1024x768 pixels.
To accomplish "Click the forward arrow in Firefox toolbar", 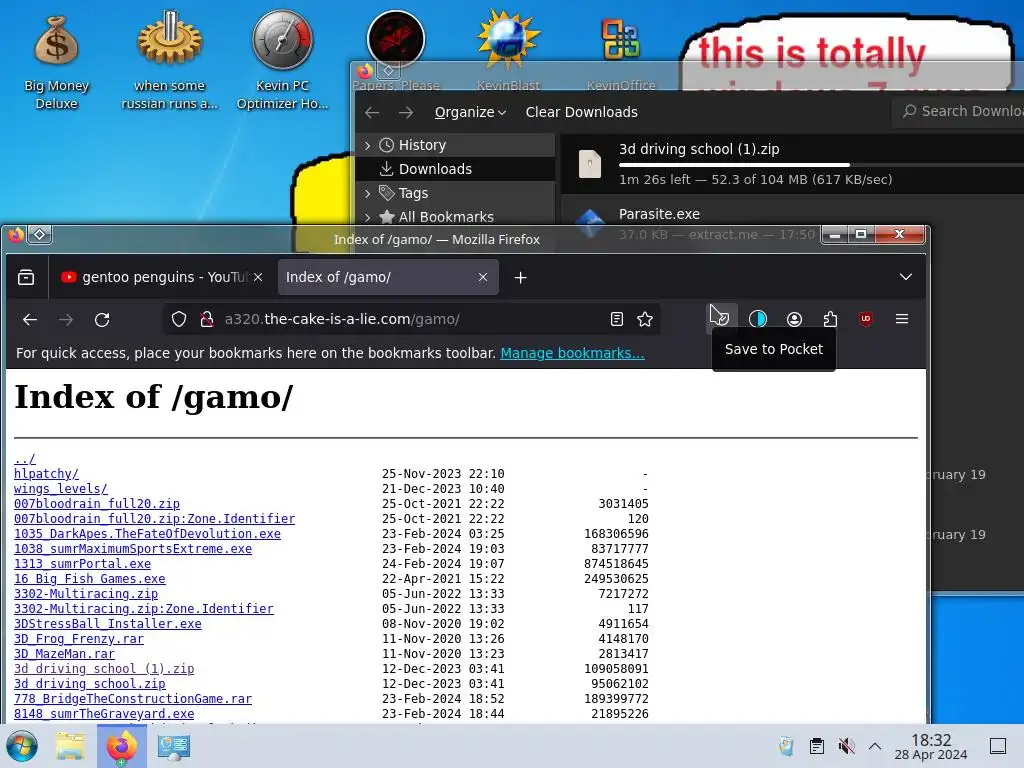I will [x=66, y=319].
